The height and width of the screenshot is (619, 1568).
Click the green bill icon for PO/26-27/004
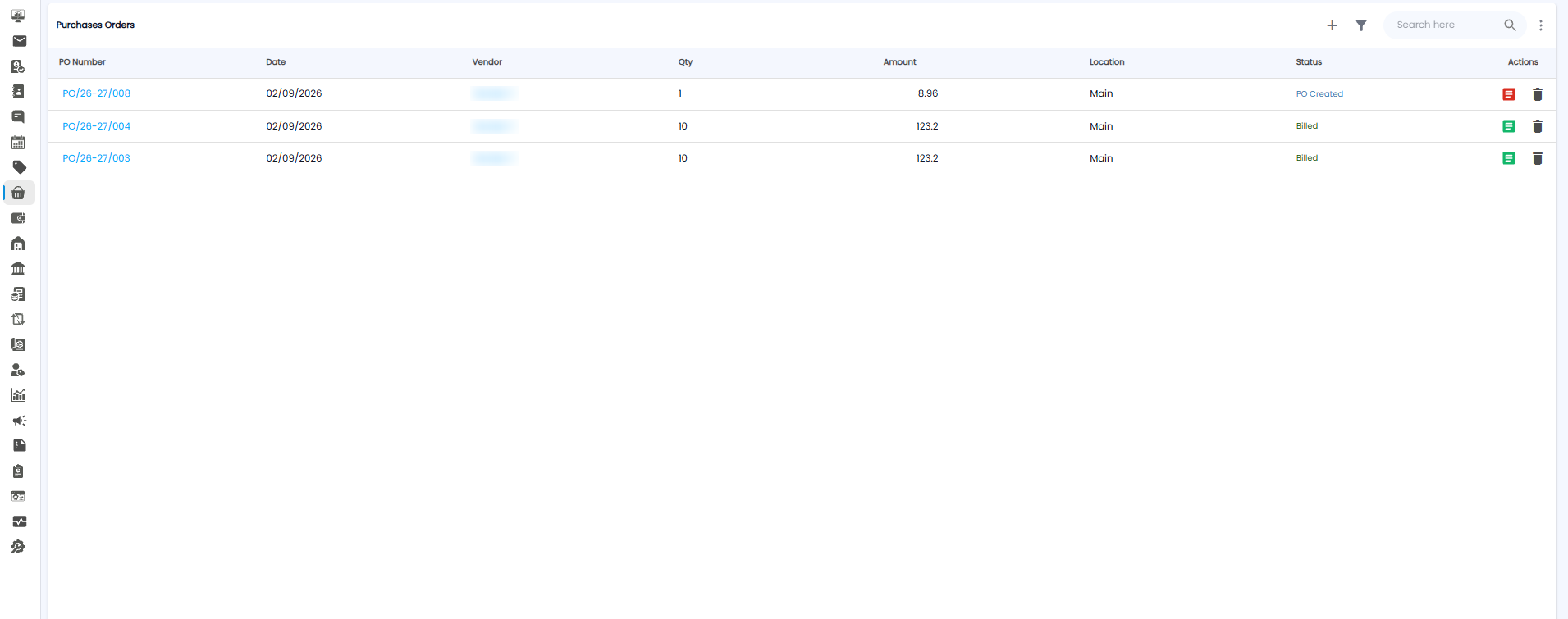(1509, 126)
